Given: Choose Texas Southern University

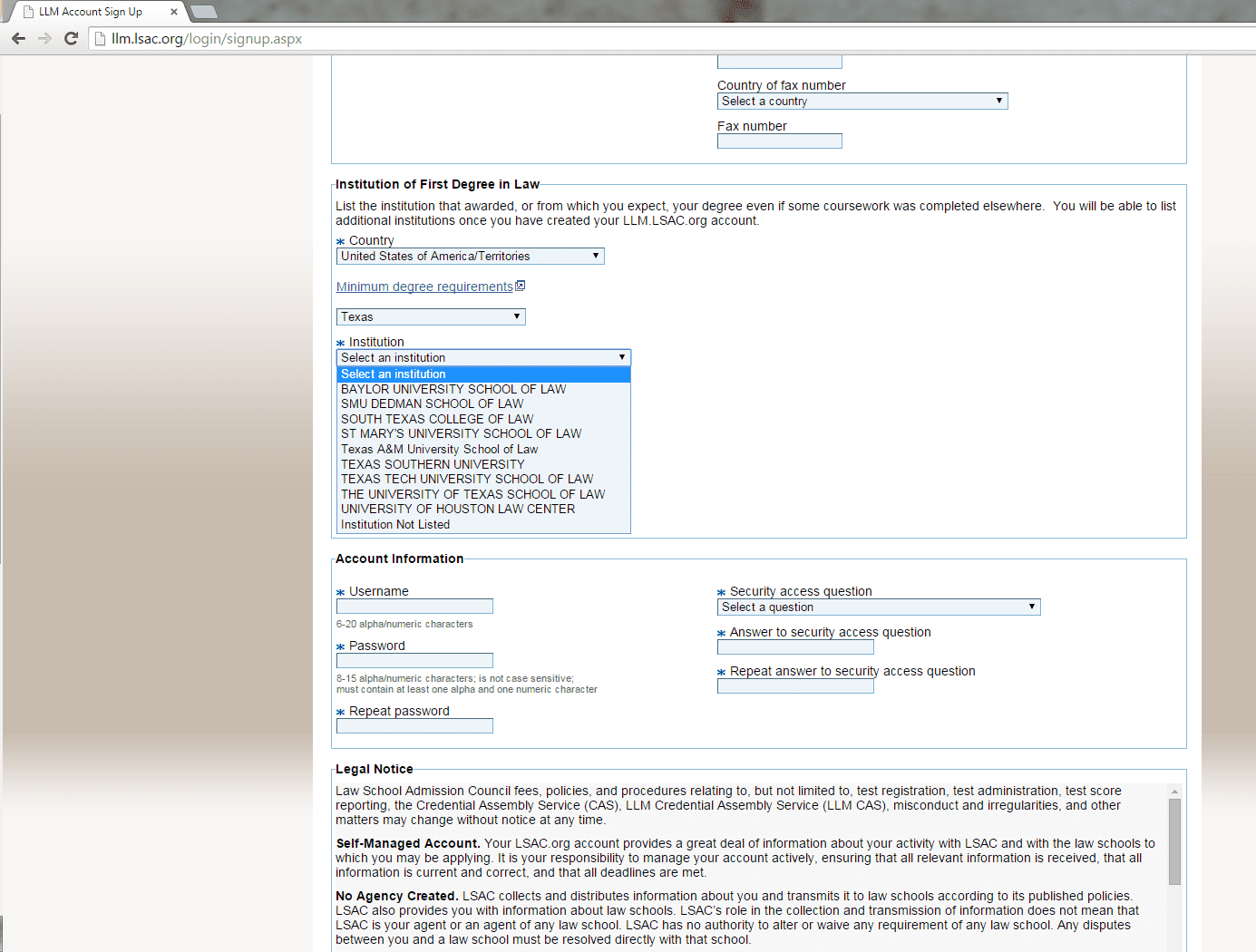Looking at the screenshot, I should click(483, 464).
